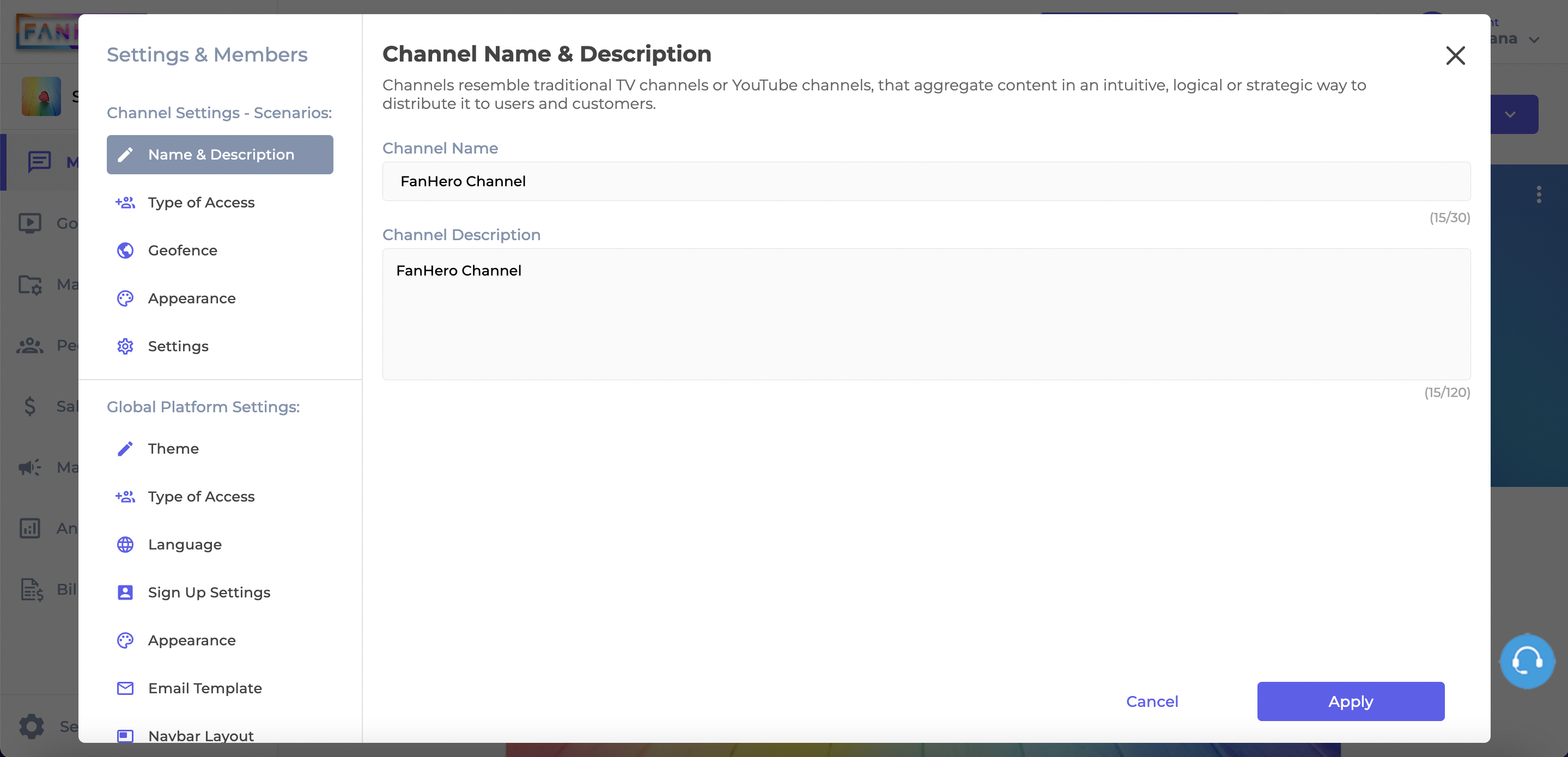Open channel Settings section
The height and width of the screenshot is (757, 1568).
point(220,346)
